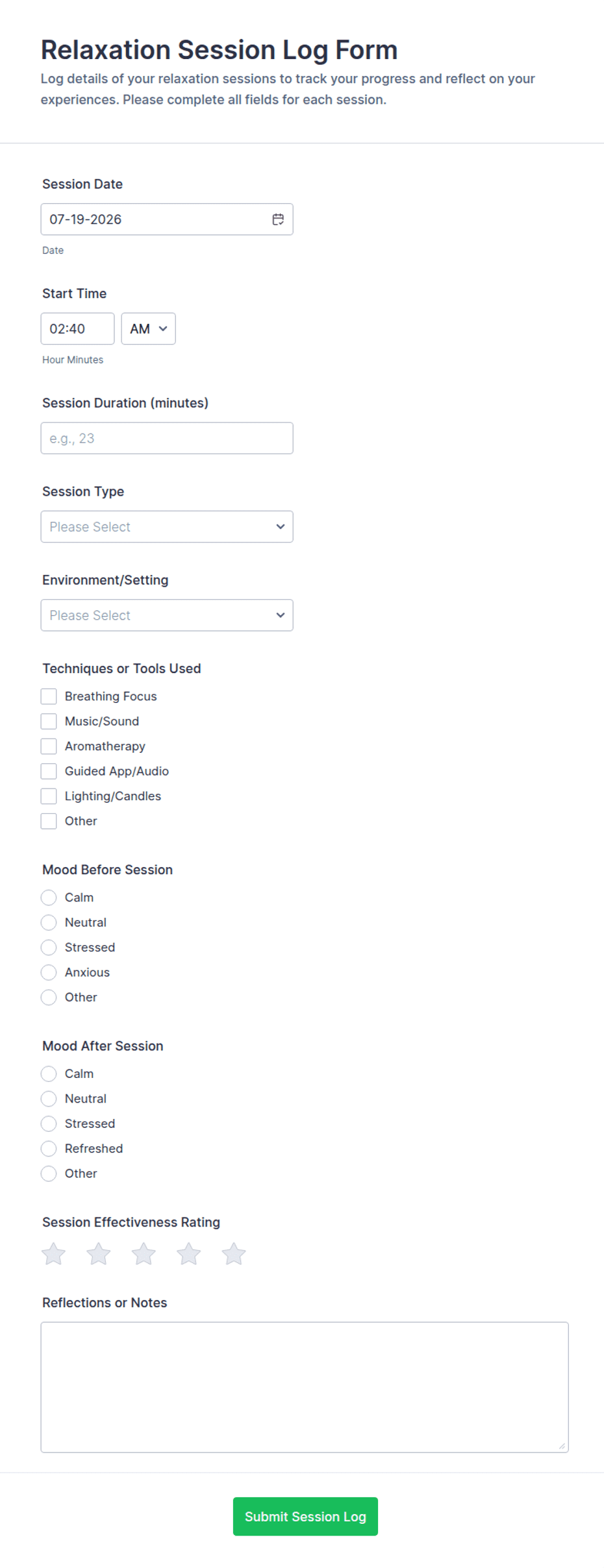Open the Environment/Setting dropdown
Viewport: 604px width, 1568px height.
point(167,615)
